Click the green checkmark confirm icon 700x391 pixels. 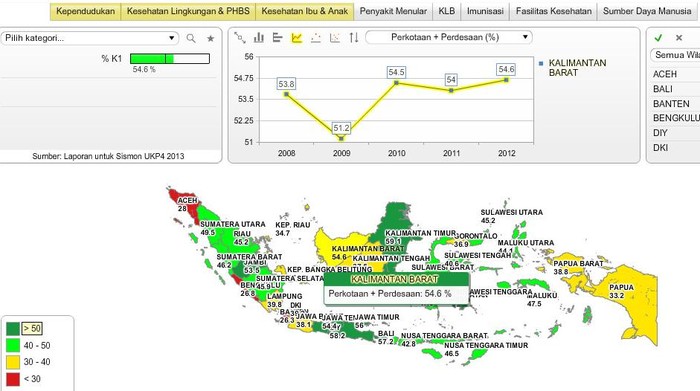[658, 38]
